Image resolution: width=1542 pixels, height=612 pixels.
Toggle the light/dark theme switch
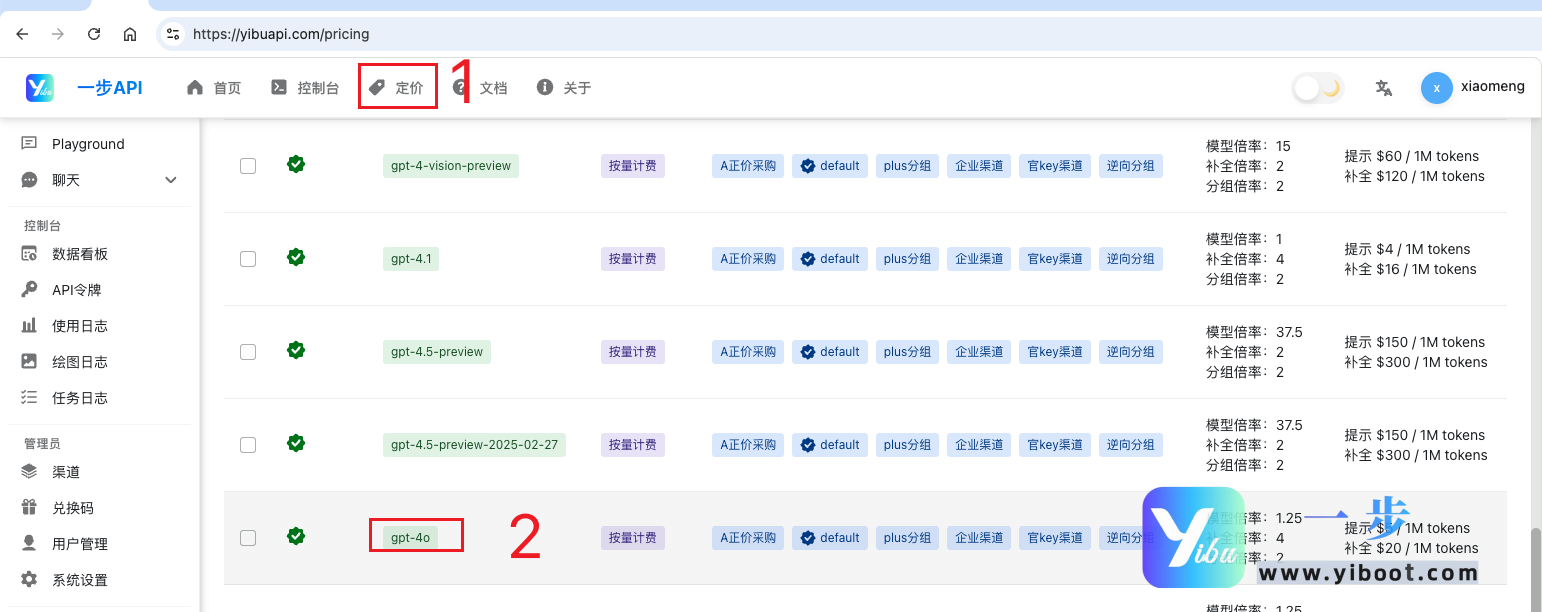(1316, 88)
